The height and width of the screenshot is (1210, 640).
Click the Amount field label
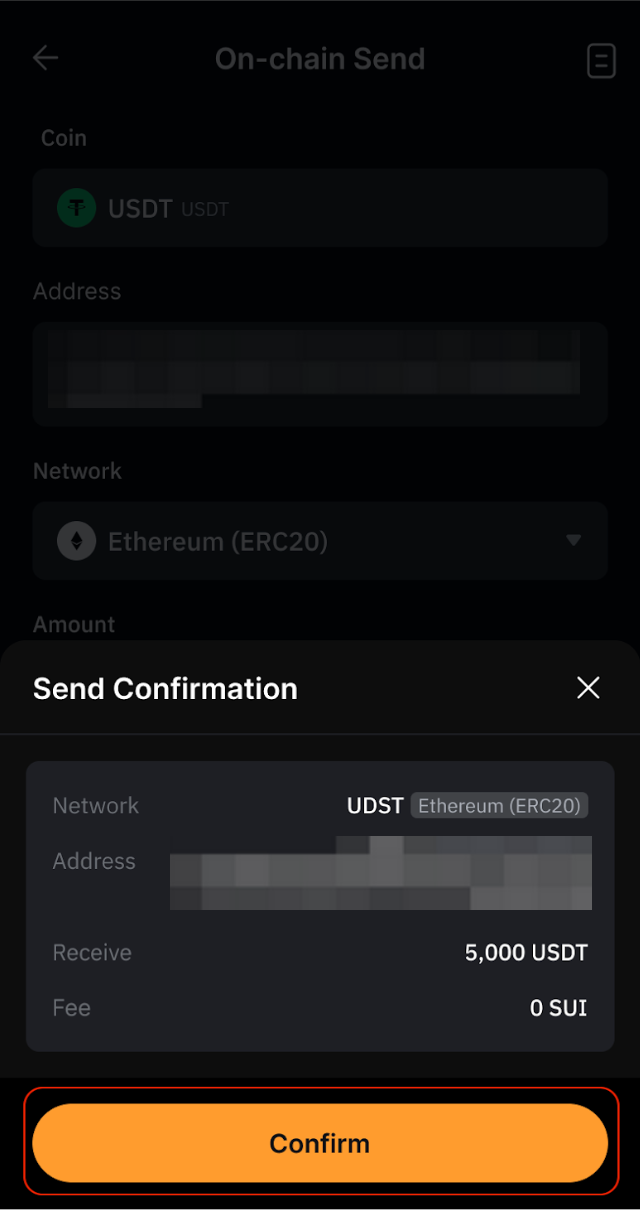(x=74, y=625)
